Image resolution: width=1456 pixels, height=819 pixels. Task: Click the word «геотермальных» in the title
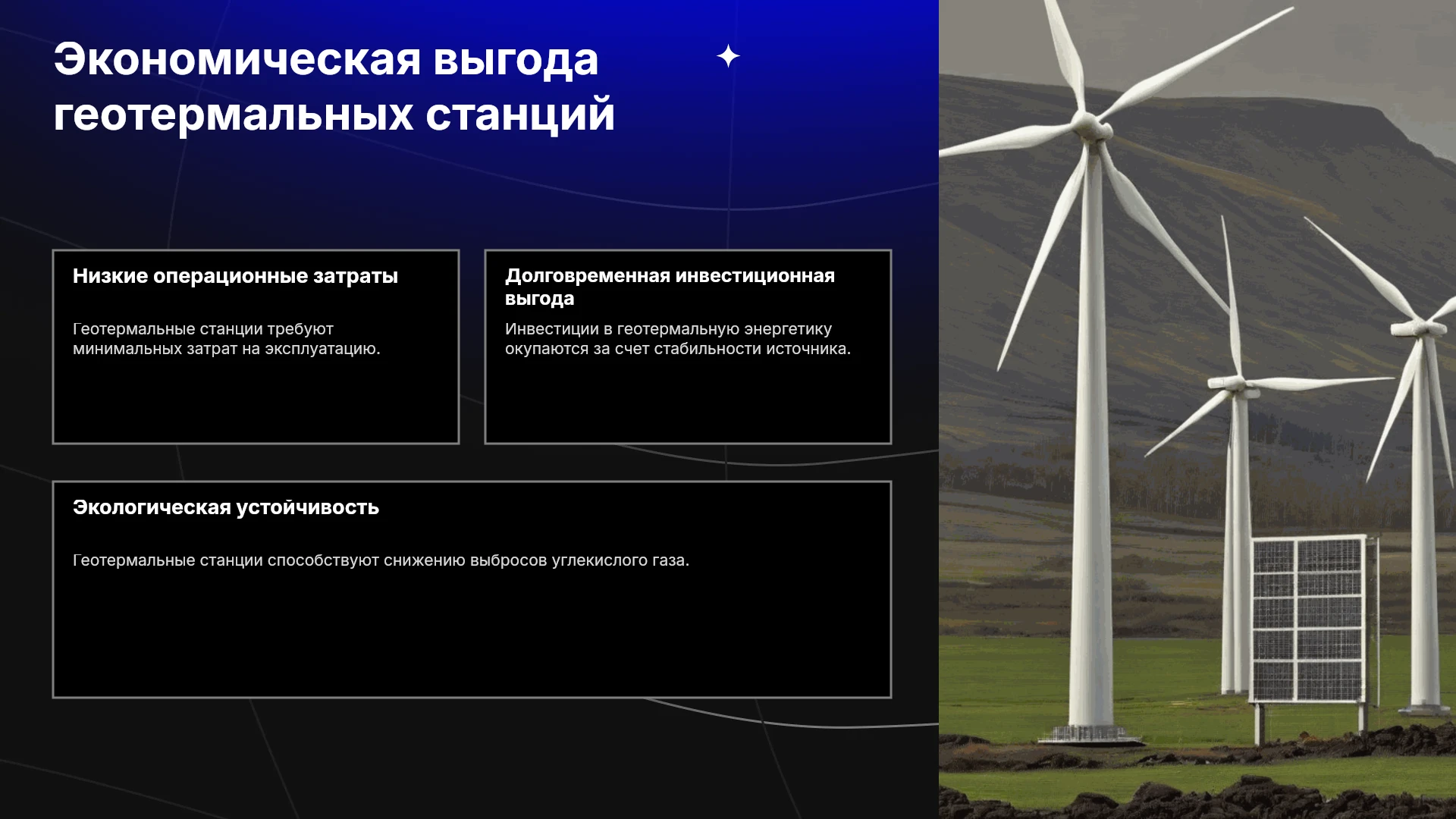234,115
